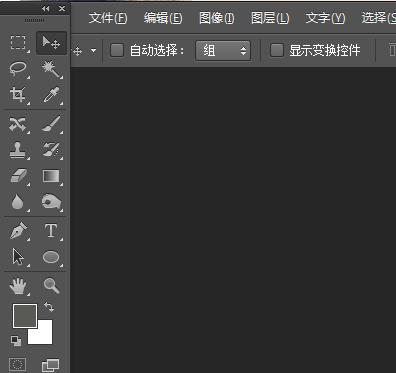Screen dimensions: 396x373
Task: Select the Gradient tool
Action: click(51, 176)
